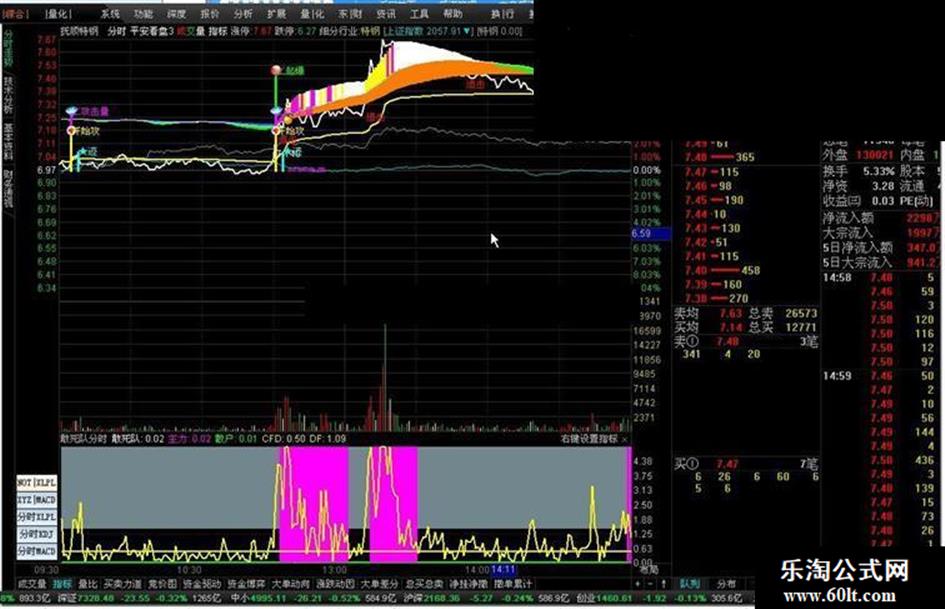Click the 换手 5.33% value
This screenshot has height=609, width=945.
[878, 171]
